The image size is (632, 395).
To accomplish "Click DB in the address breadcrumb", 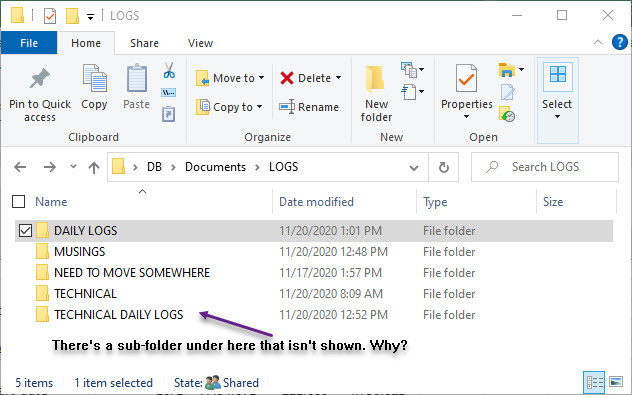I will [x=154, y=167].
